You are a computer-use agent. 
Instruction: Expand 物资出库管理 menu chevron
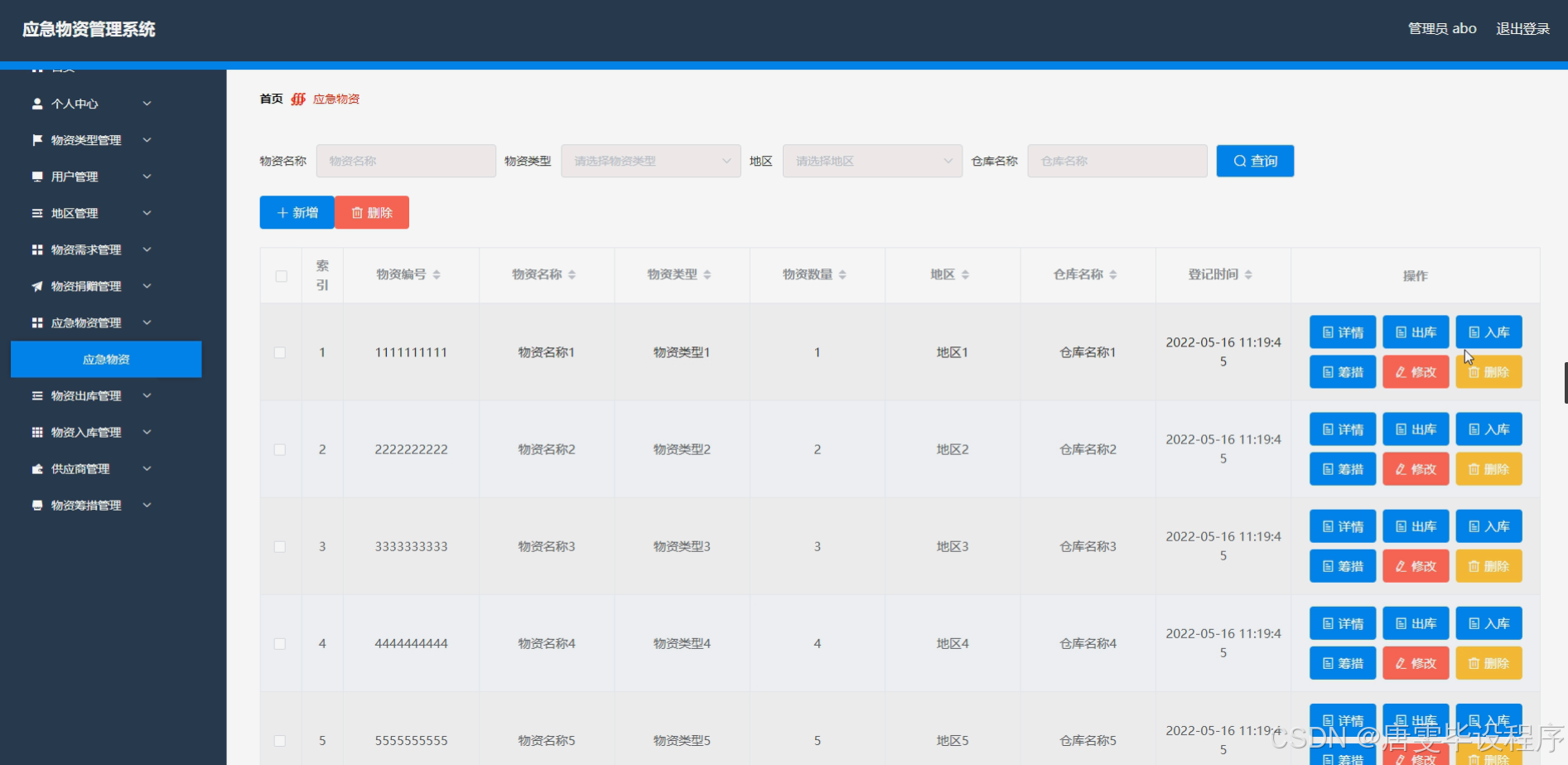pyautogui.click(x=147, y=395)
